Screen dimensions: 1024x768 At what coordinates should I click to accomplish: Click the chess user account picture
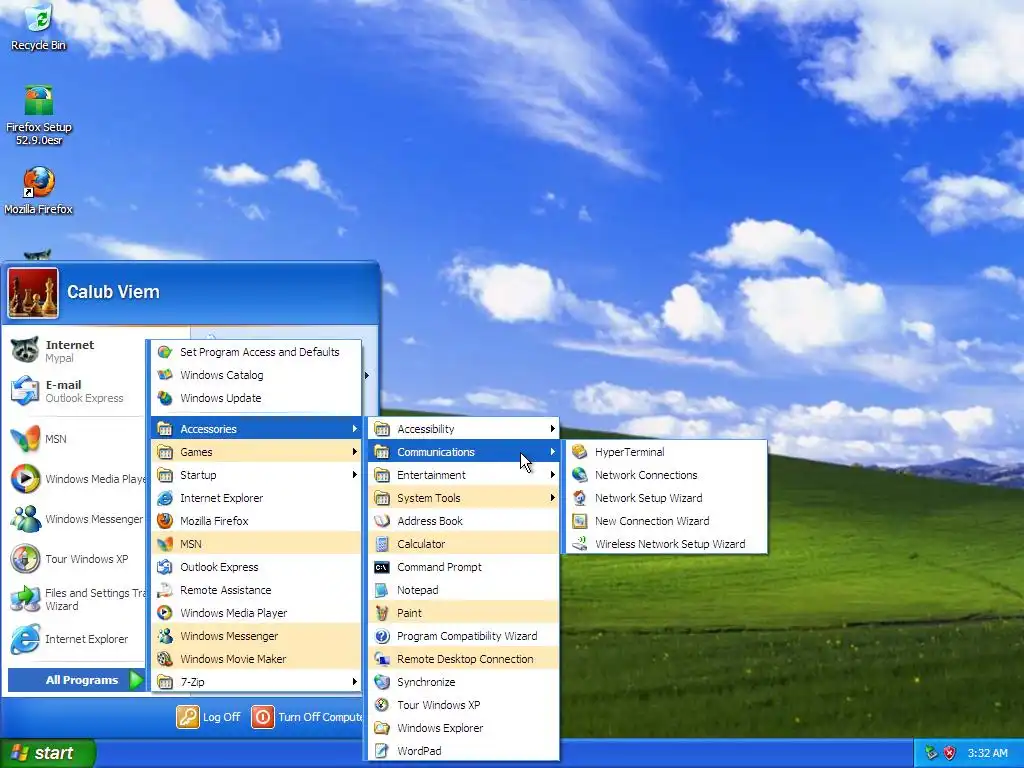click(33, 293)
